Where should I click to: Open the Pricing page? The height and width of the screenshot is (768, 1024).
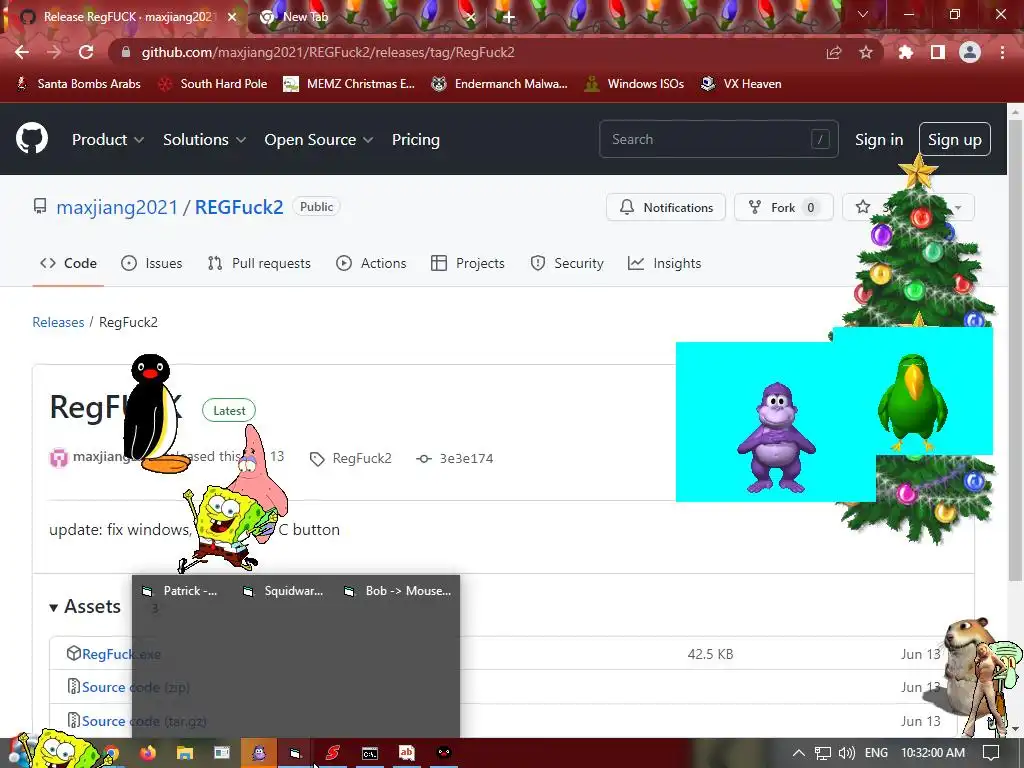pos(415,140)
